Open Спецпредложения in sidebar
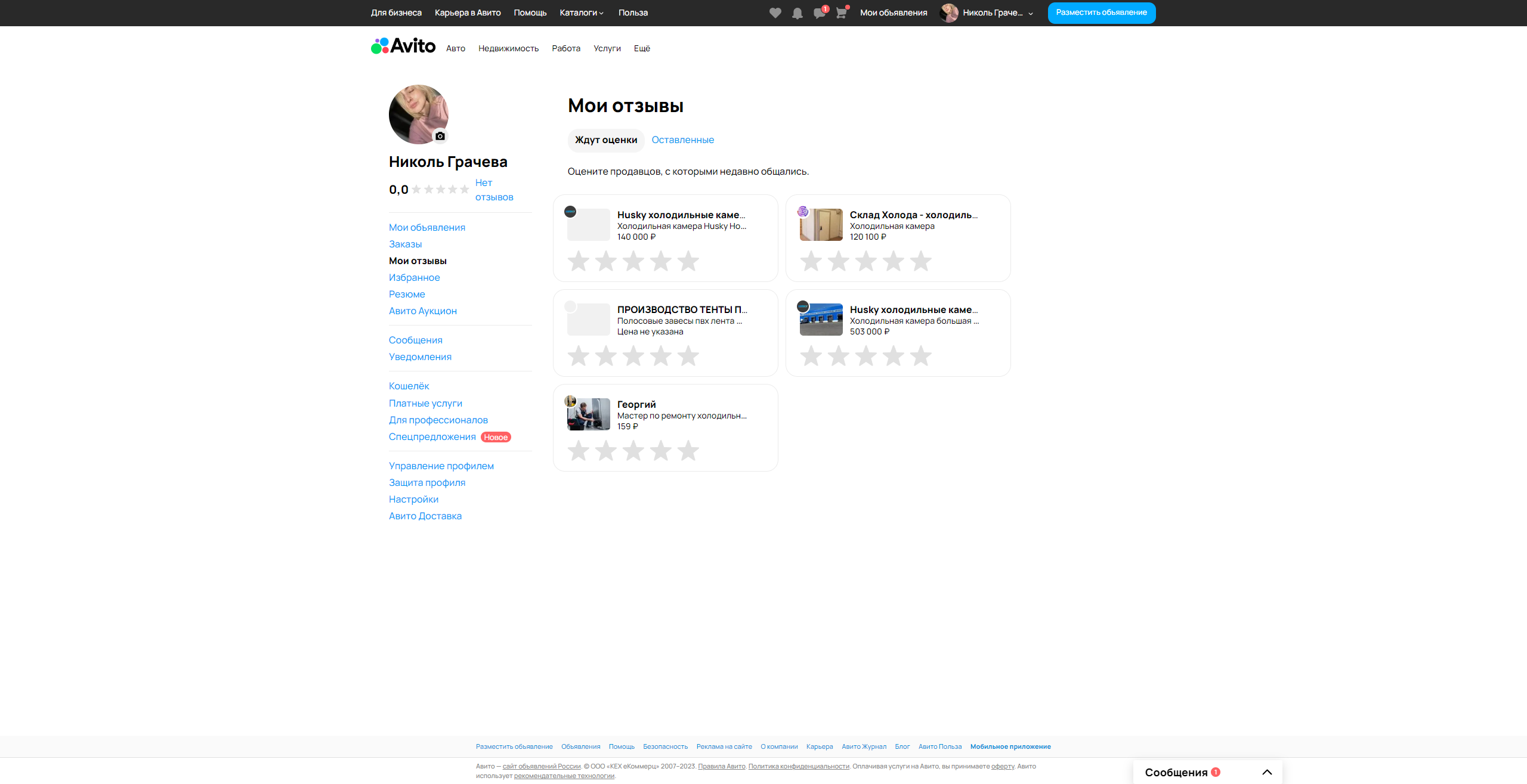Viewport: 1527px width, 784px height. click(432, 437)
